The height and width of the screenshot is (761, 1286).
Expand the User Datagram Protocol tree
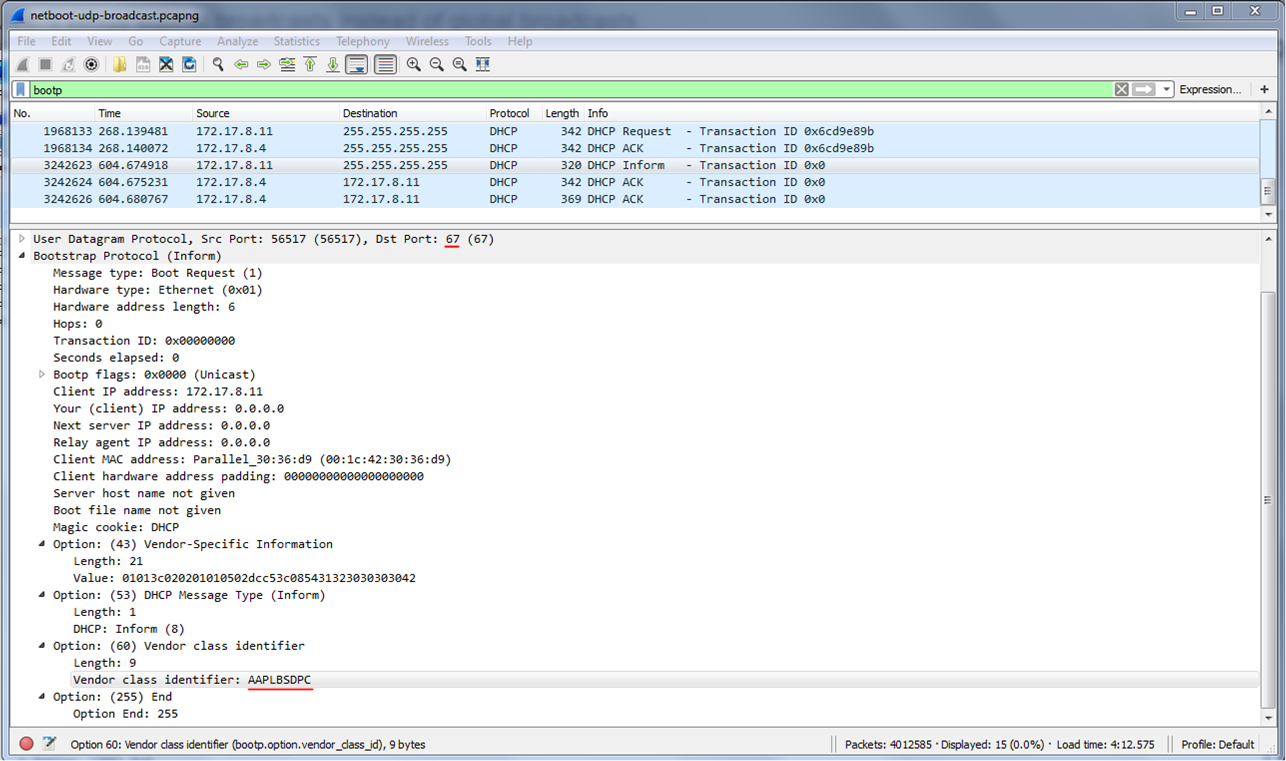click(x=22, y=239)
